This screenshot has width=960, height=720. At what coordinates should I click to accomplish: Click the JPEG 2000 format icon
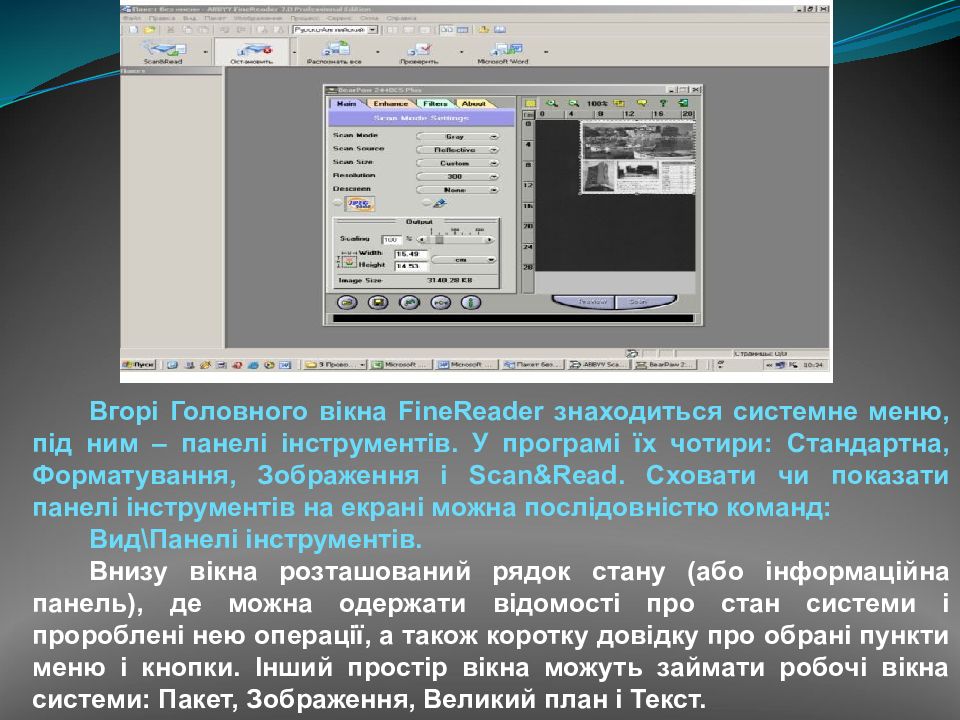click(359, 203)
